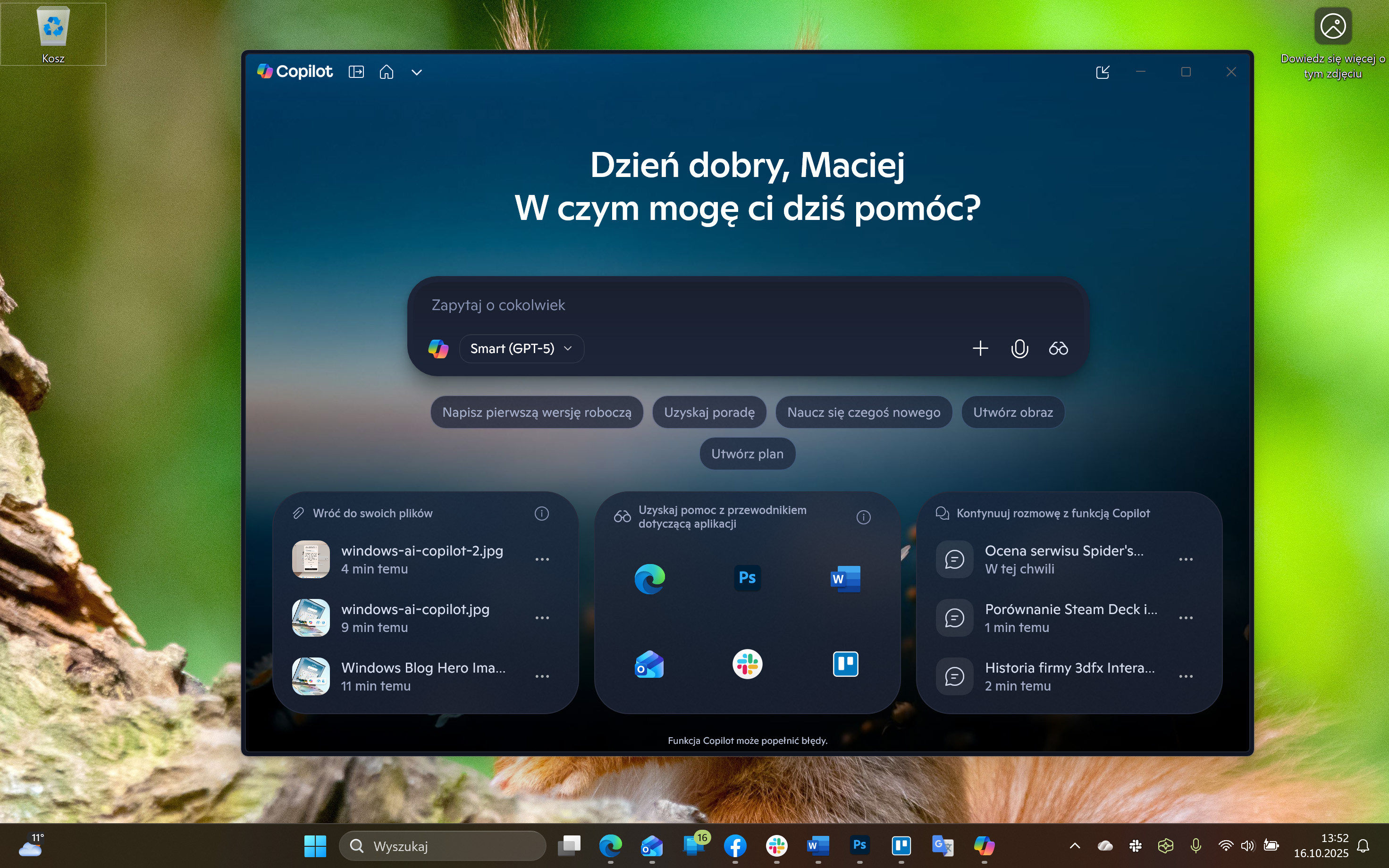Show system tray hidden icons chevron
The width and height of the screenshot is (1389, 868).
pos(1075,846)
